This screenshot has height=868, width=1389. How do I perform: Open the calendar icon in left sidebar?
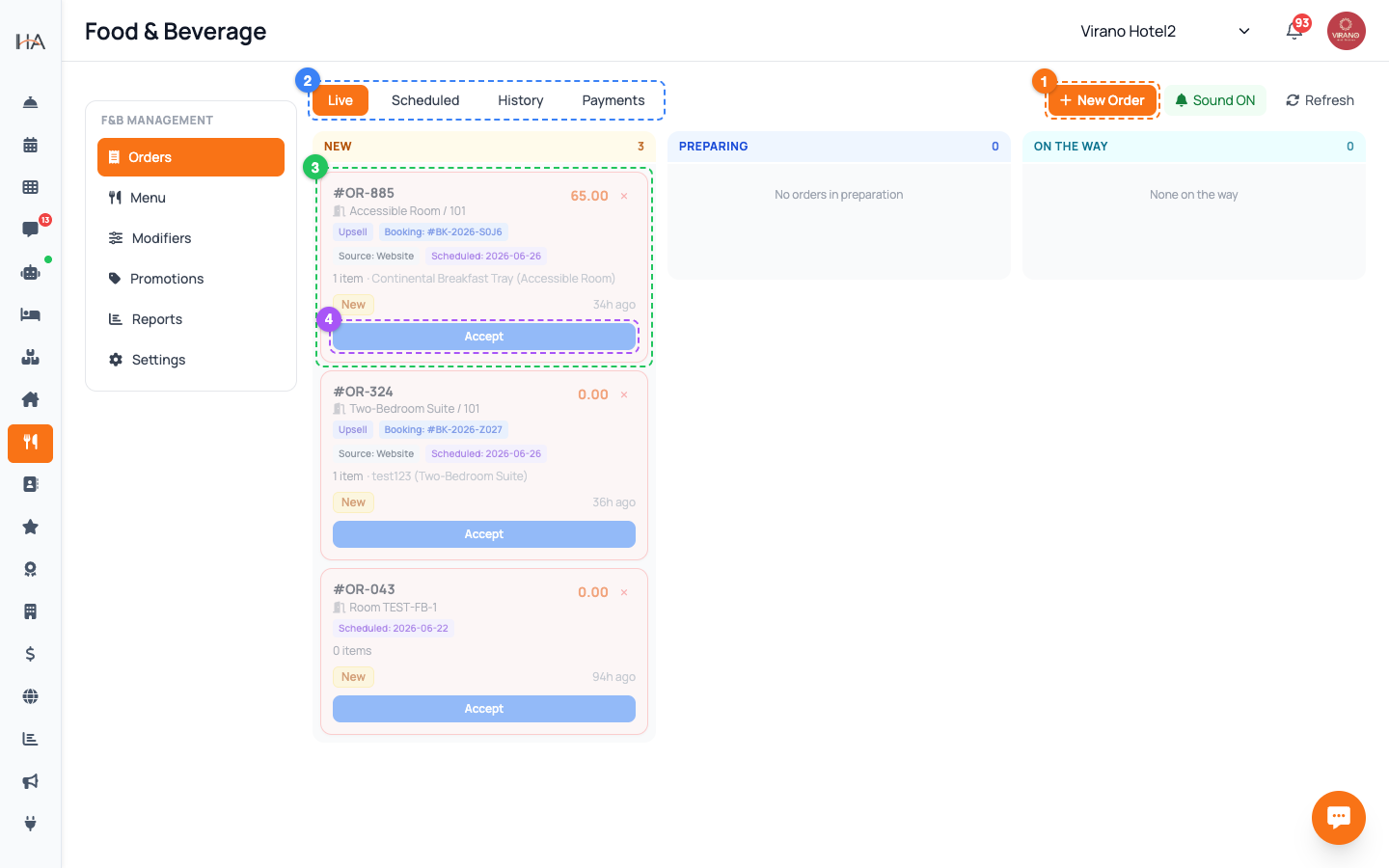[30, 145]
